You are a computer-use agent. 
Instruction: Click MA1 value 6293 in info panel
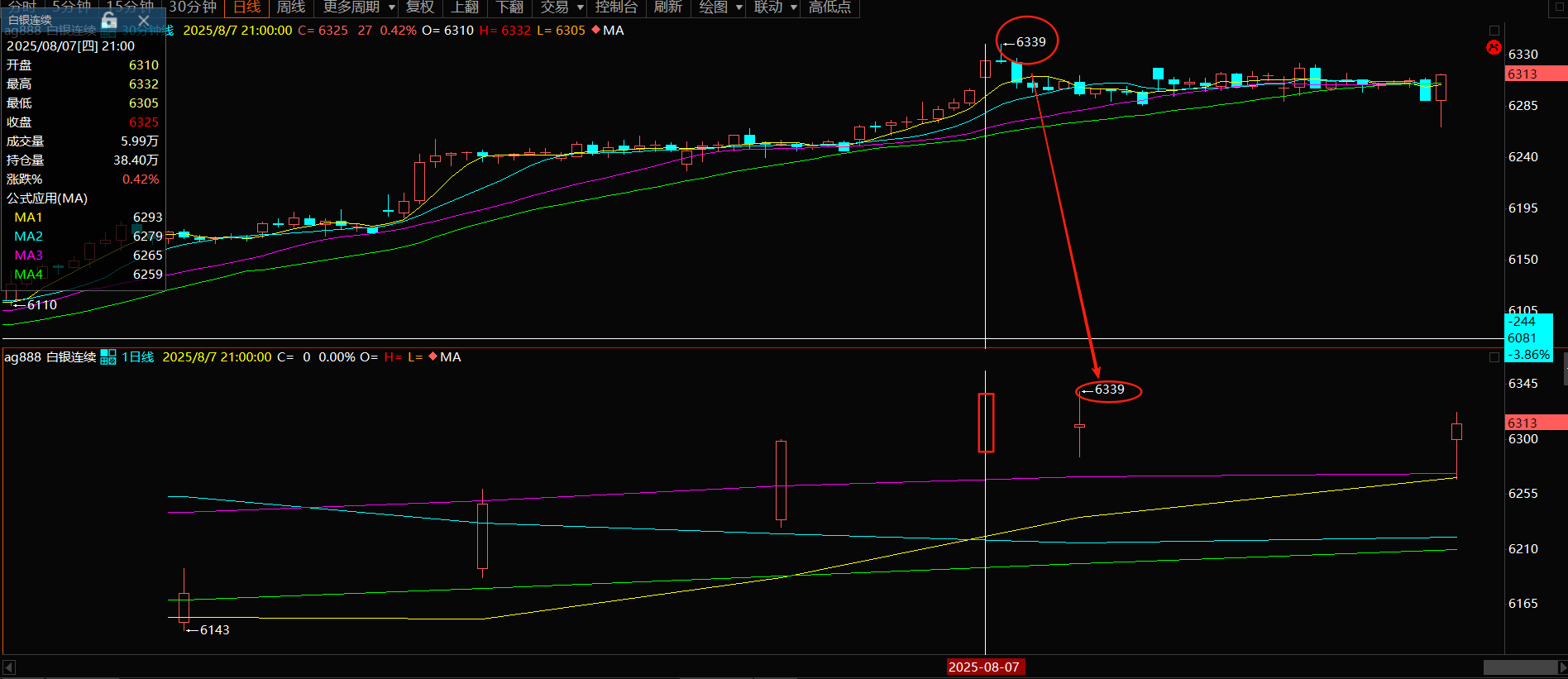[x=148, y=218]
